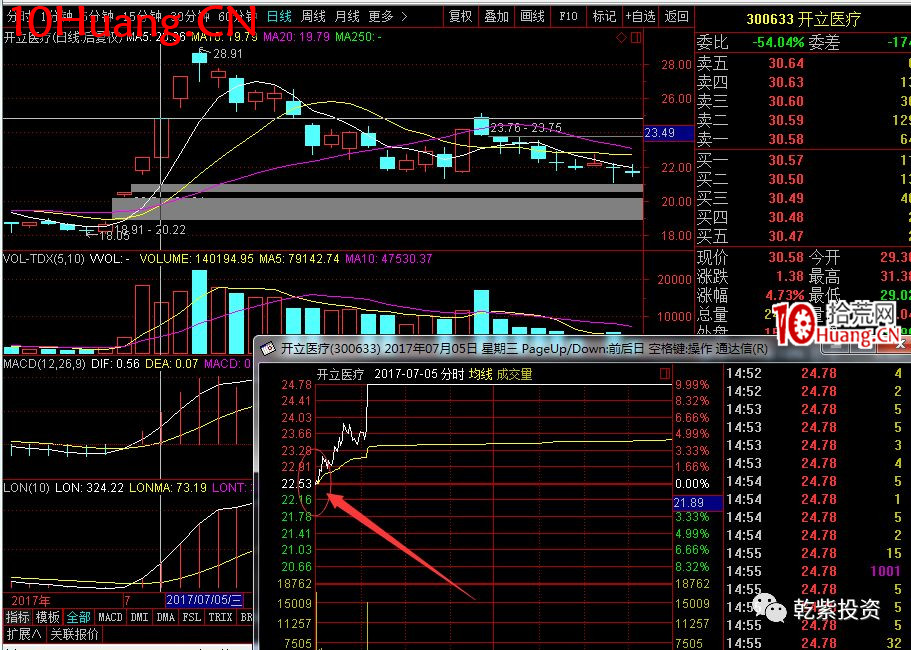Click the 买五 30.47 bid row
Image resolution: width=911 pixels, height=650 pixels.
click(x=804, y=236)
